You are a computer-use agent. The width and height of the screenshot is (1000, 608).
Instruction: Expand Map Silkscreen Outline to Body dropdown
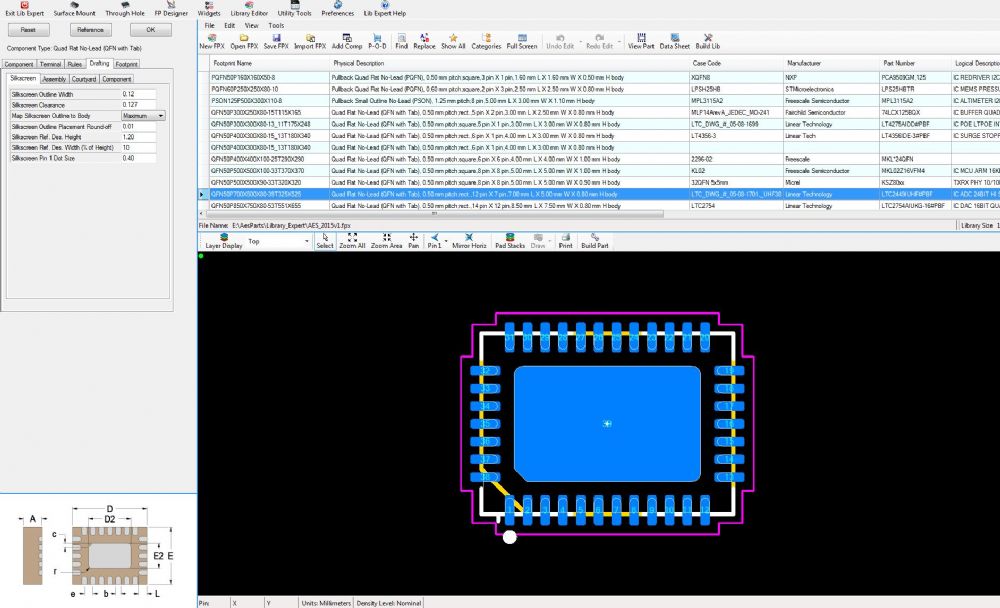[x=161, y=116]
